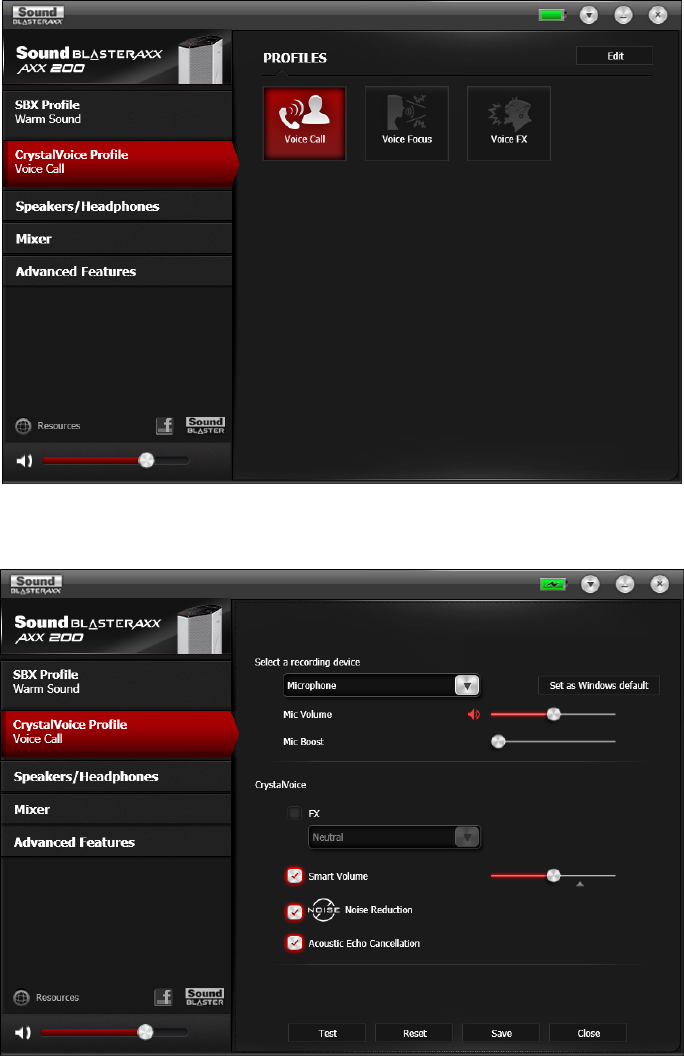Click the Close button at bottom
This screenshot has width=684, height=1056.
(588, 1033)
